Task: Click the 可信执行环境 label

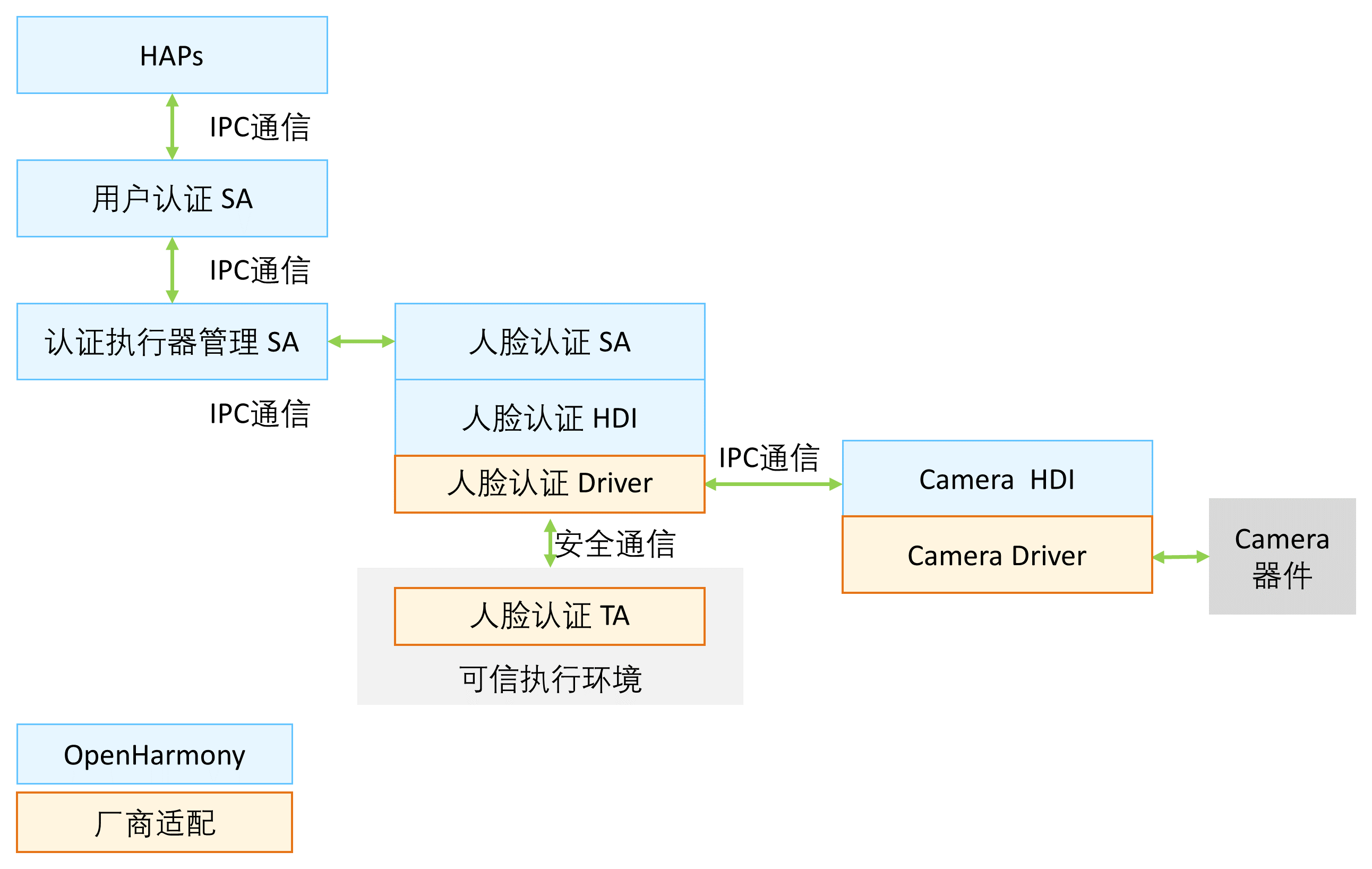Action: click(x=551, y=679)
